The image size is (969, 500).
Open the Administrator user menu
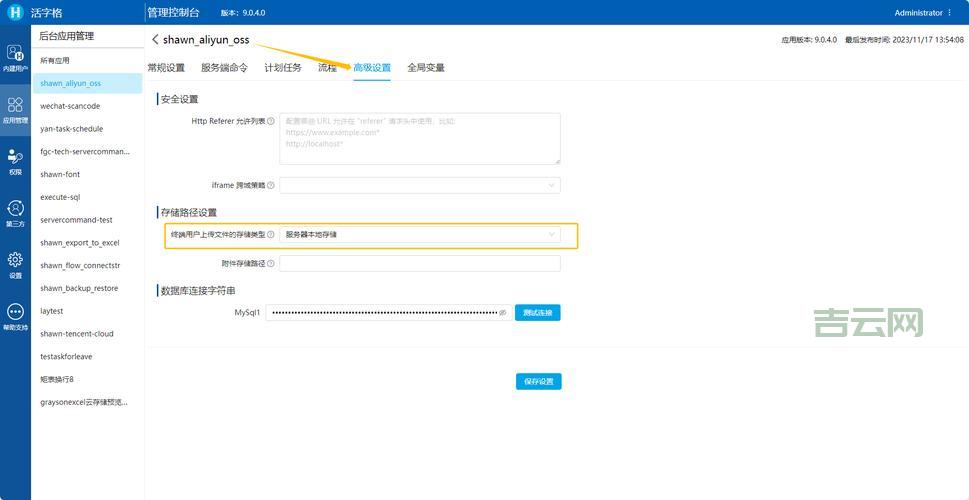[x=923, y=13]
